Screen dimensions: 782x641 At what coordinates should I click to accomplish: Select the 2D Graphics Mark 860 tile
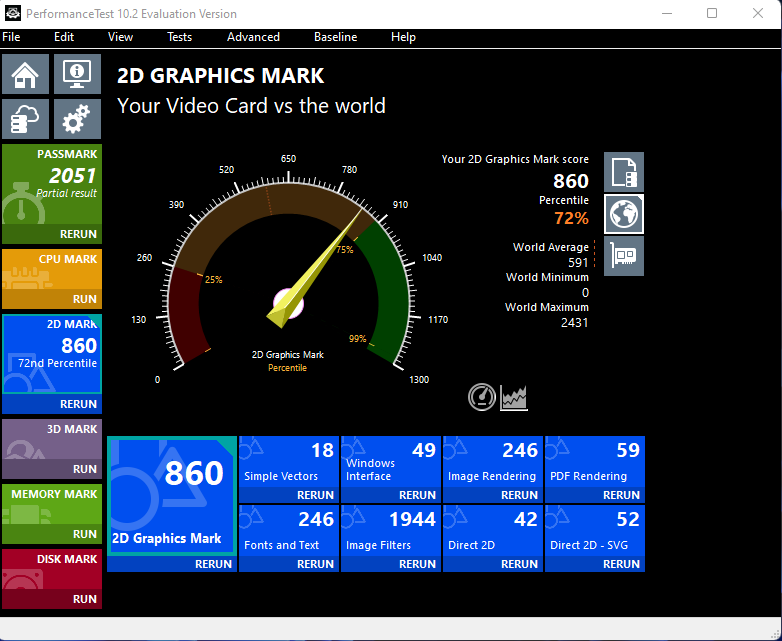172,496
